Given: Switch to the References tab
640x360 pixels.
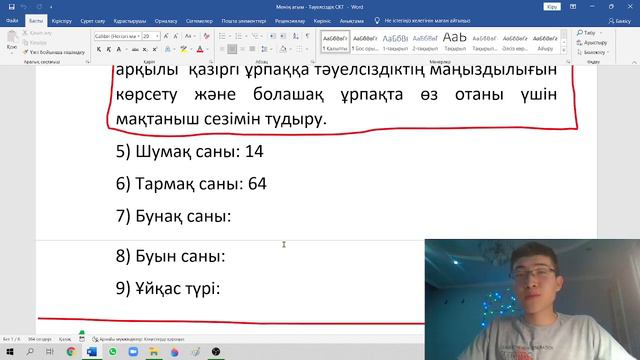Looking at the screenshot, I should (199, 21).
